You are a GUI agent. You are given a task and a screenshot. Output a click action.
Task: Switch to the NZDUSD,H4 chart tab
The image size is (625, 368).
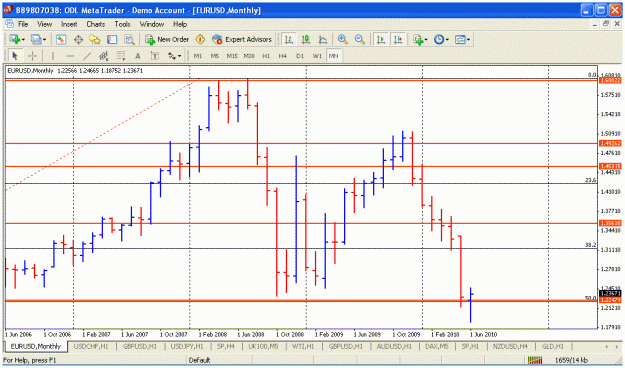coord(510,346)
